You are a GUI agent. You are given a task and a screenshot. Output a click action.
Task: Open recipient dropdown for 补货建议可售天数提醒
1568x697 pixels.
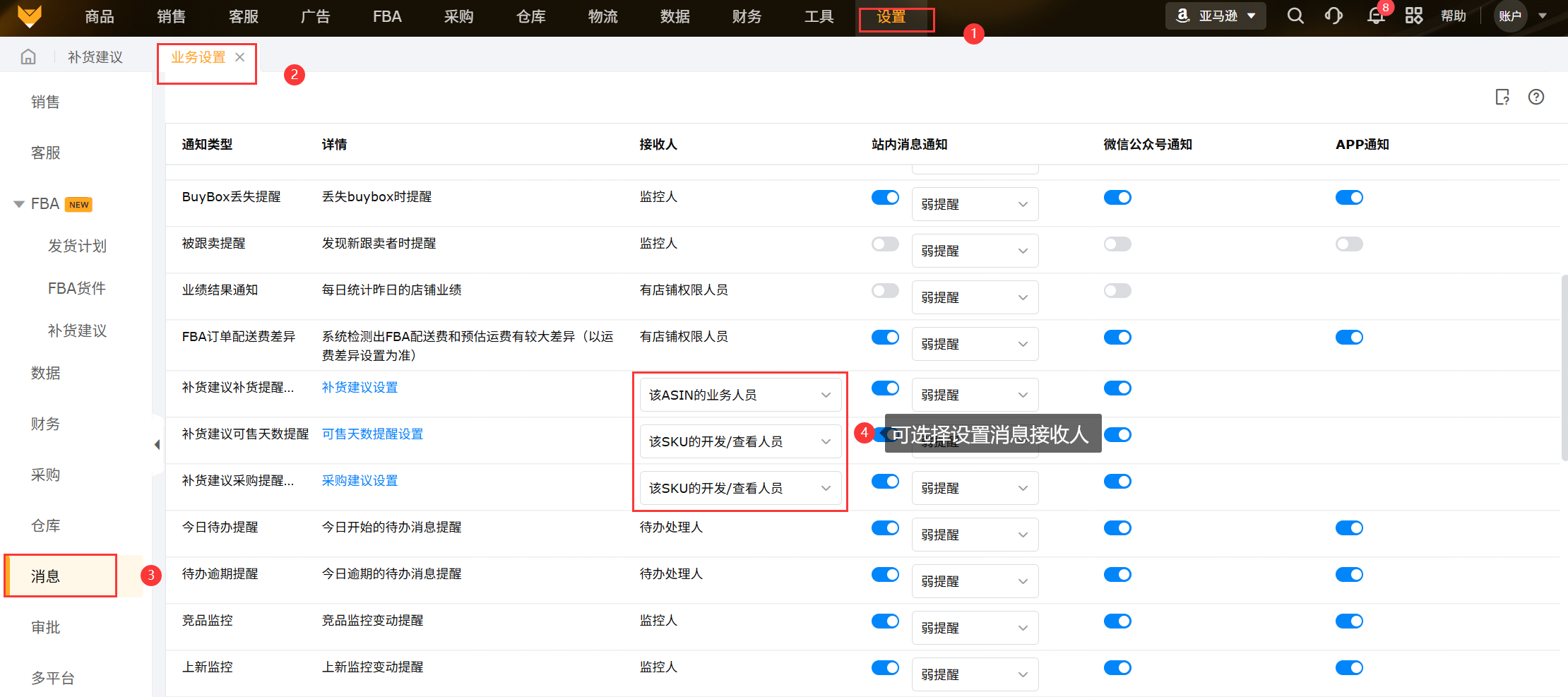pyautogui.click(x=740, y=441)
